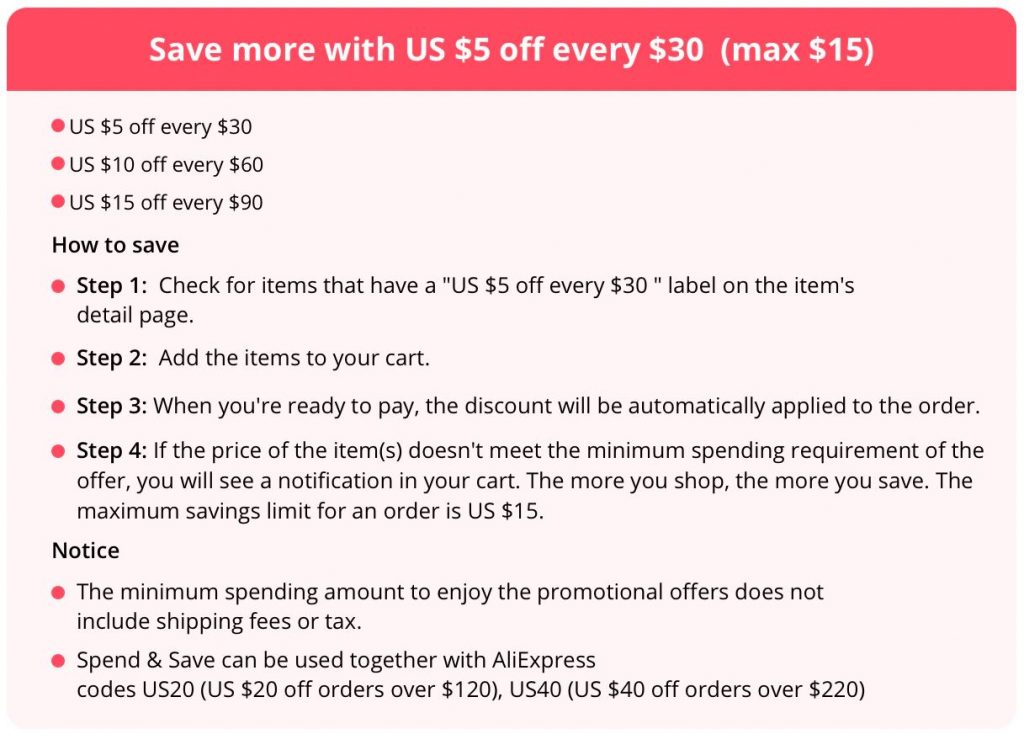Select the 'US $5 off every $30' line
The height and width of the screenshot is (745, 1024).
click(x=161, y=127)
